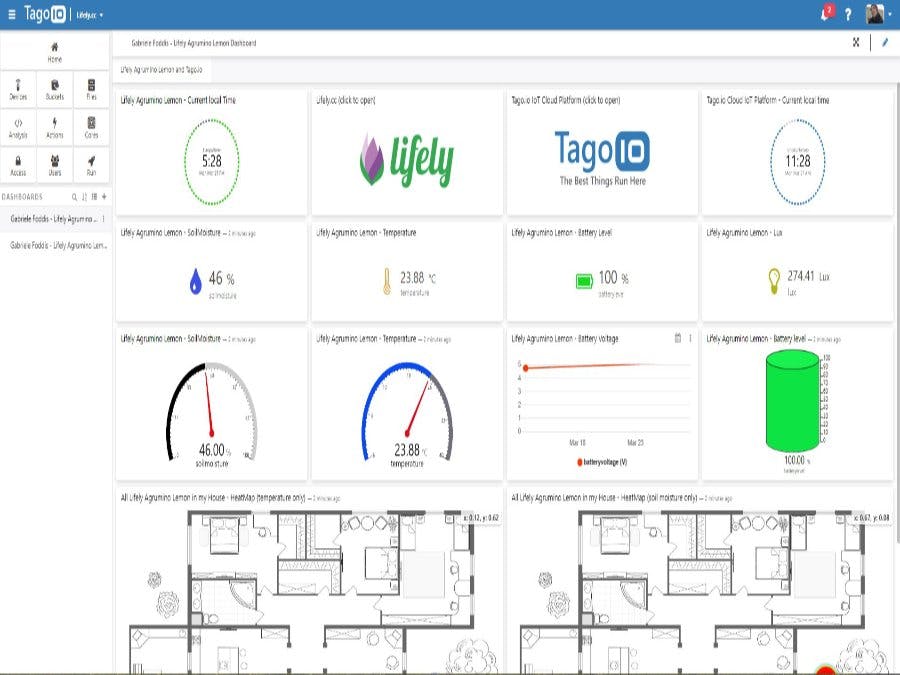The image size is (900, 675).
Task: Open the lifely.cc account dropdown
Action: click(x=90, y=15)
